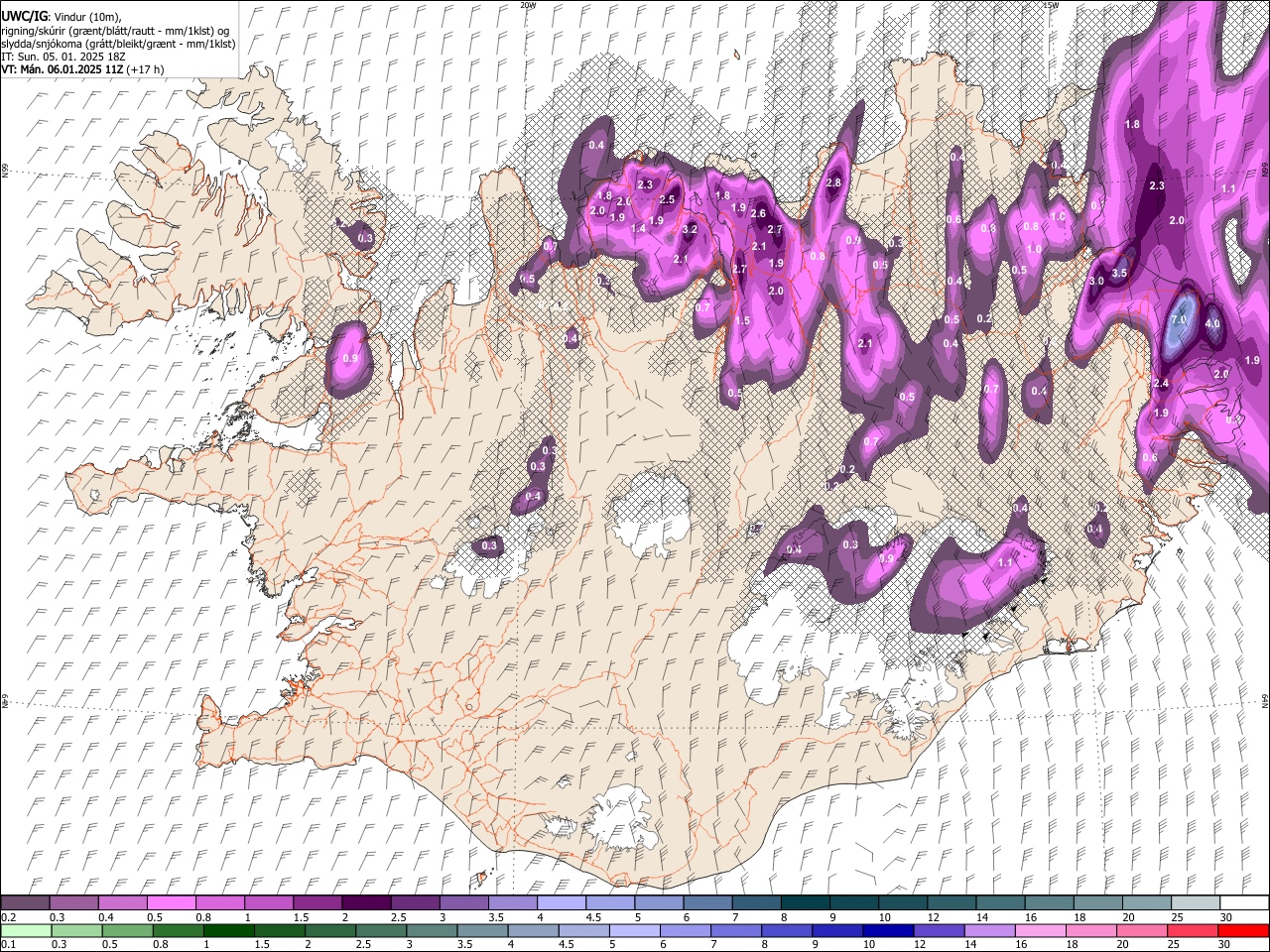Click the 0.2 label on the snow scale
This screenshot has height=952, width=1270.
[x=8, y=917]
